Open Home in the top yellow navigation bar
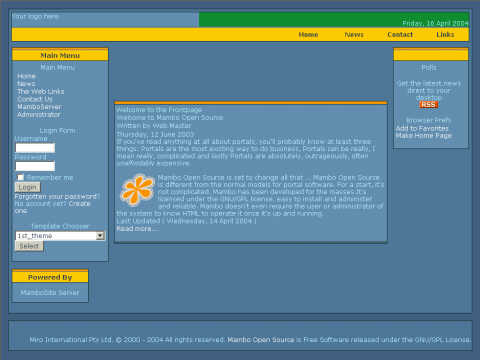Screen dimensions: 480x360 pyautogui.click(x=308, y=35)
